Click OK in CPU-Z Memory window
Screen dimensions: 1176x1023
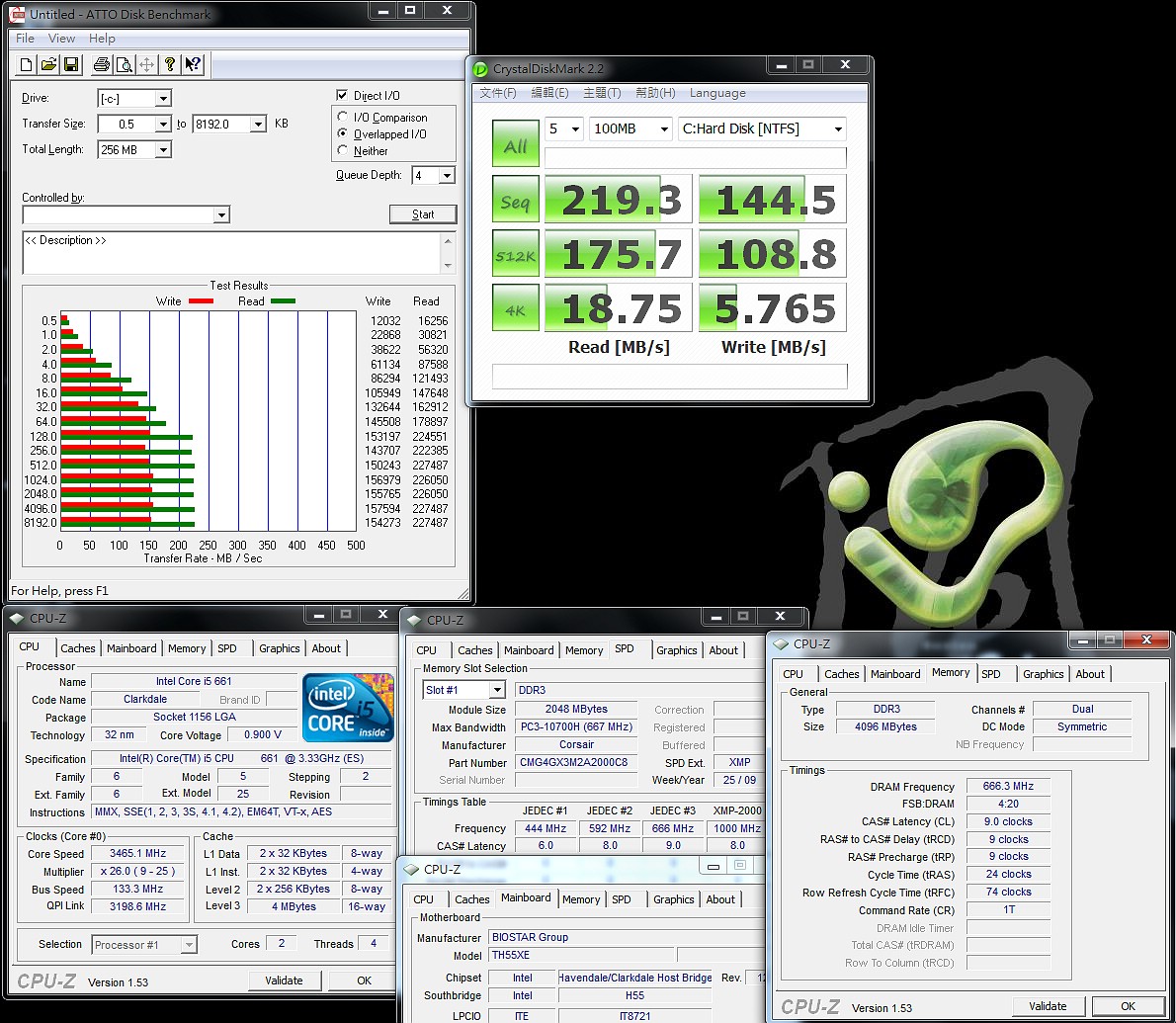pos(1128,1006)
